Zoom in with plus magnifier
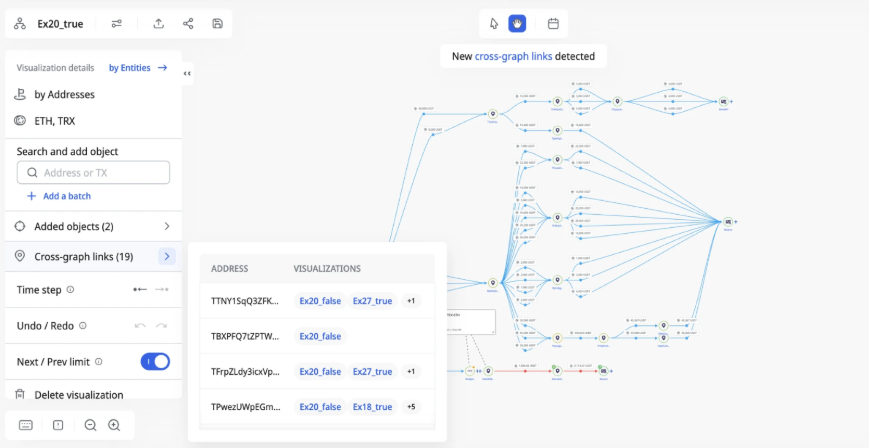 (114, 425)
